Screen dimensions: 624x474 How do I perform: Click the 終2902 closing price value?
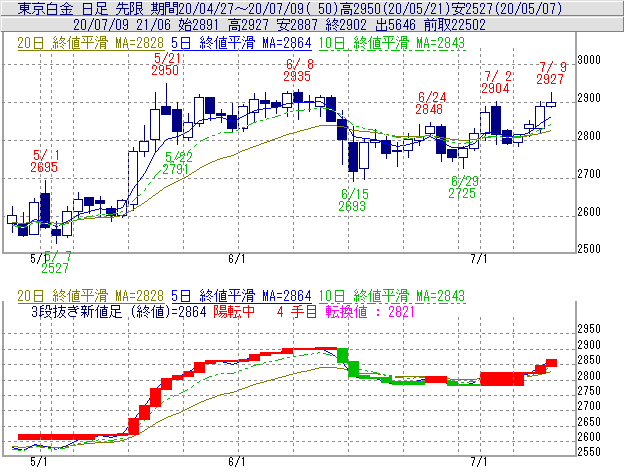[x=346, y=25]
